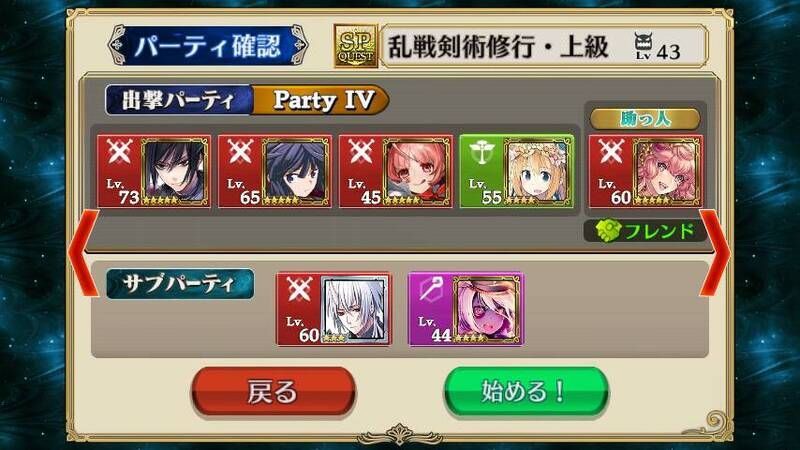Image resolution: width=800 pixels, height=450 pixels.
Task: Select the Lv.60 pink-haired helper character card
Action: 645,171
